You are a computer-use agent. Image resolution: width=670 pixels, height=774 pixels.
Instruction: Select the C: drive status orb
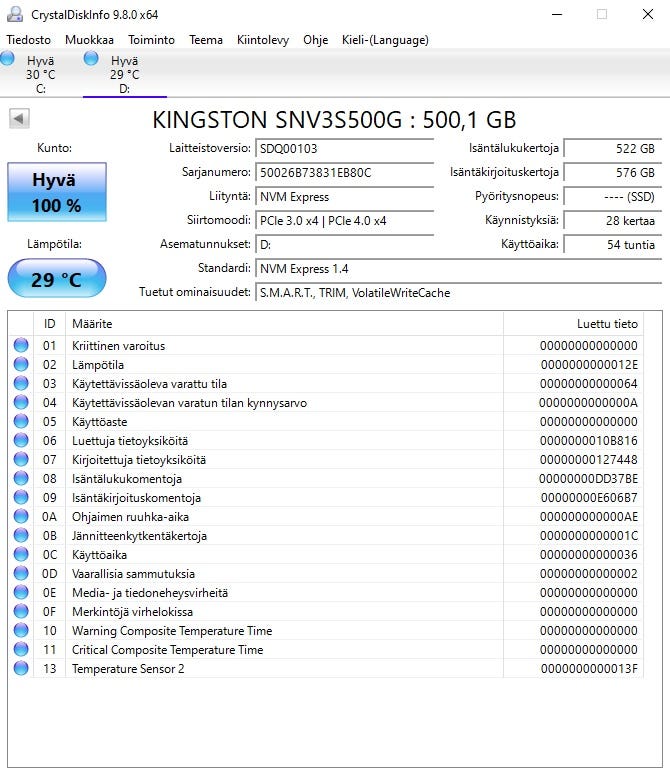point(8,60)
